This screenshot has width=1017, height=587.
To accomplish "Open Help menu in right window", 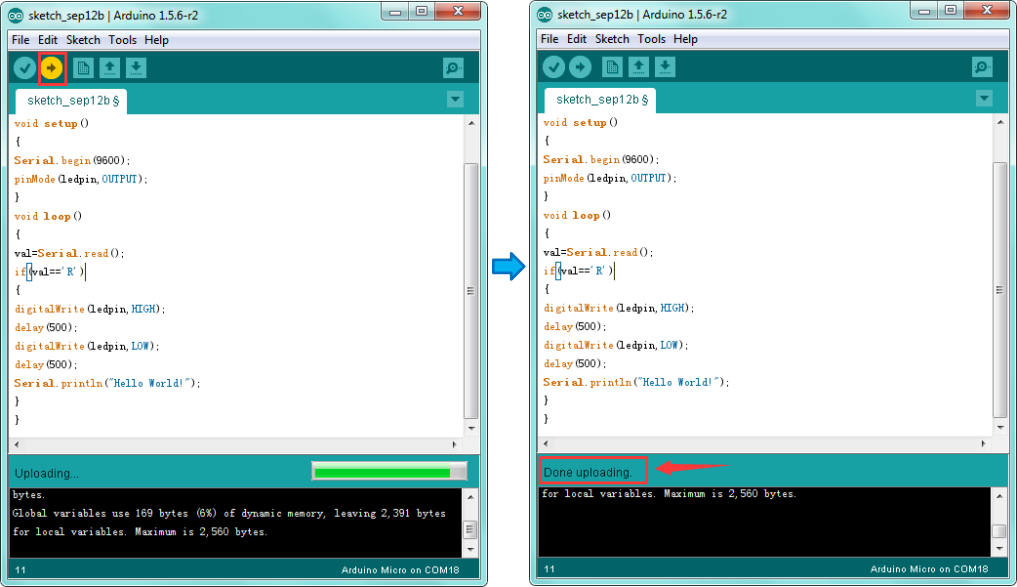I will [686, 39].
